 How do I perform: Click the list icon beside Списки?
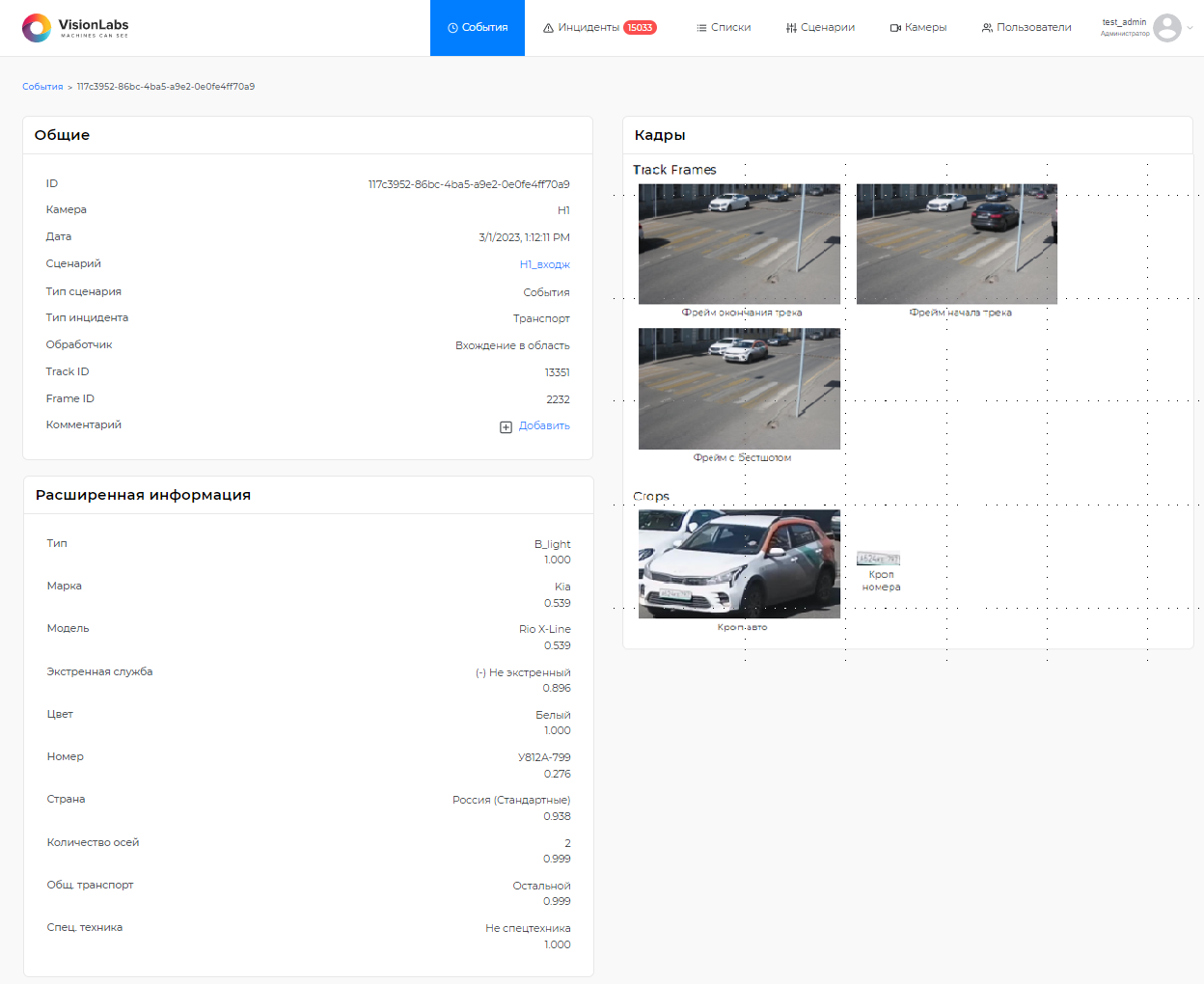[701, 28]
